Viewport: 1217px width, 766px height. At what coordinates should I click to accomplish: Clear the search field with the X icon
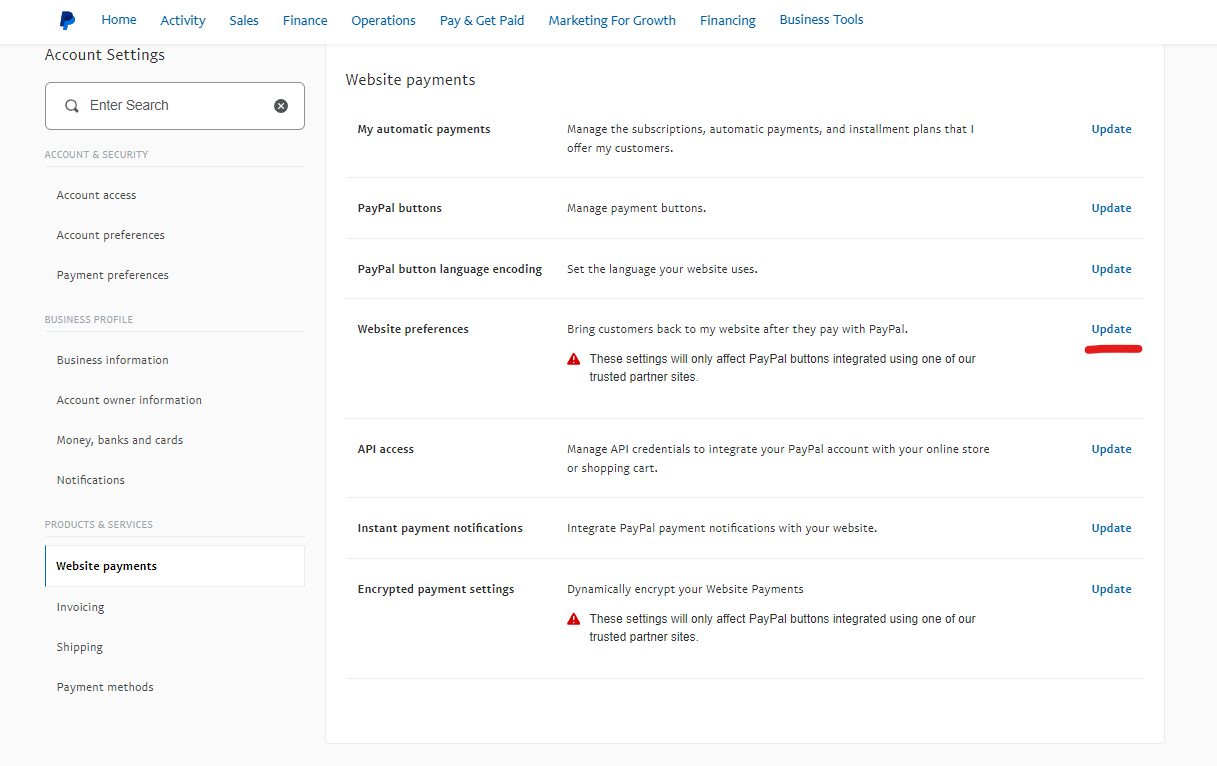[281, 106]
